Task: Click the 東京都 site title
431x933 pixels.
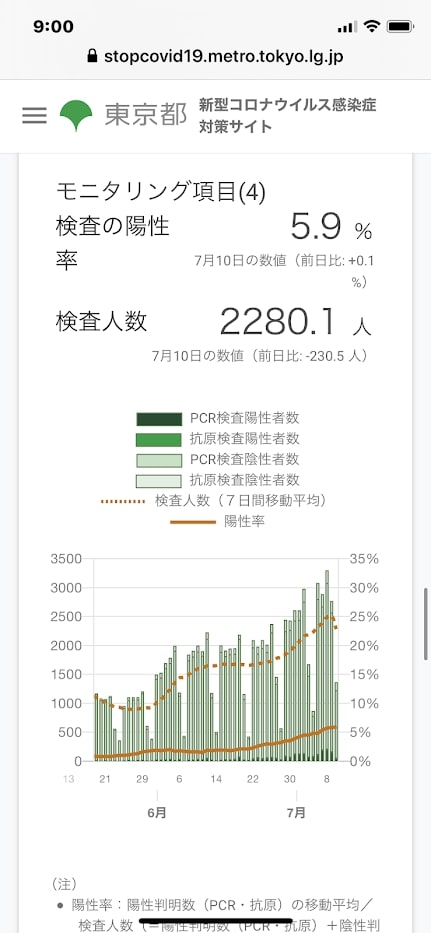Action: tap(146, 115)
